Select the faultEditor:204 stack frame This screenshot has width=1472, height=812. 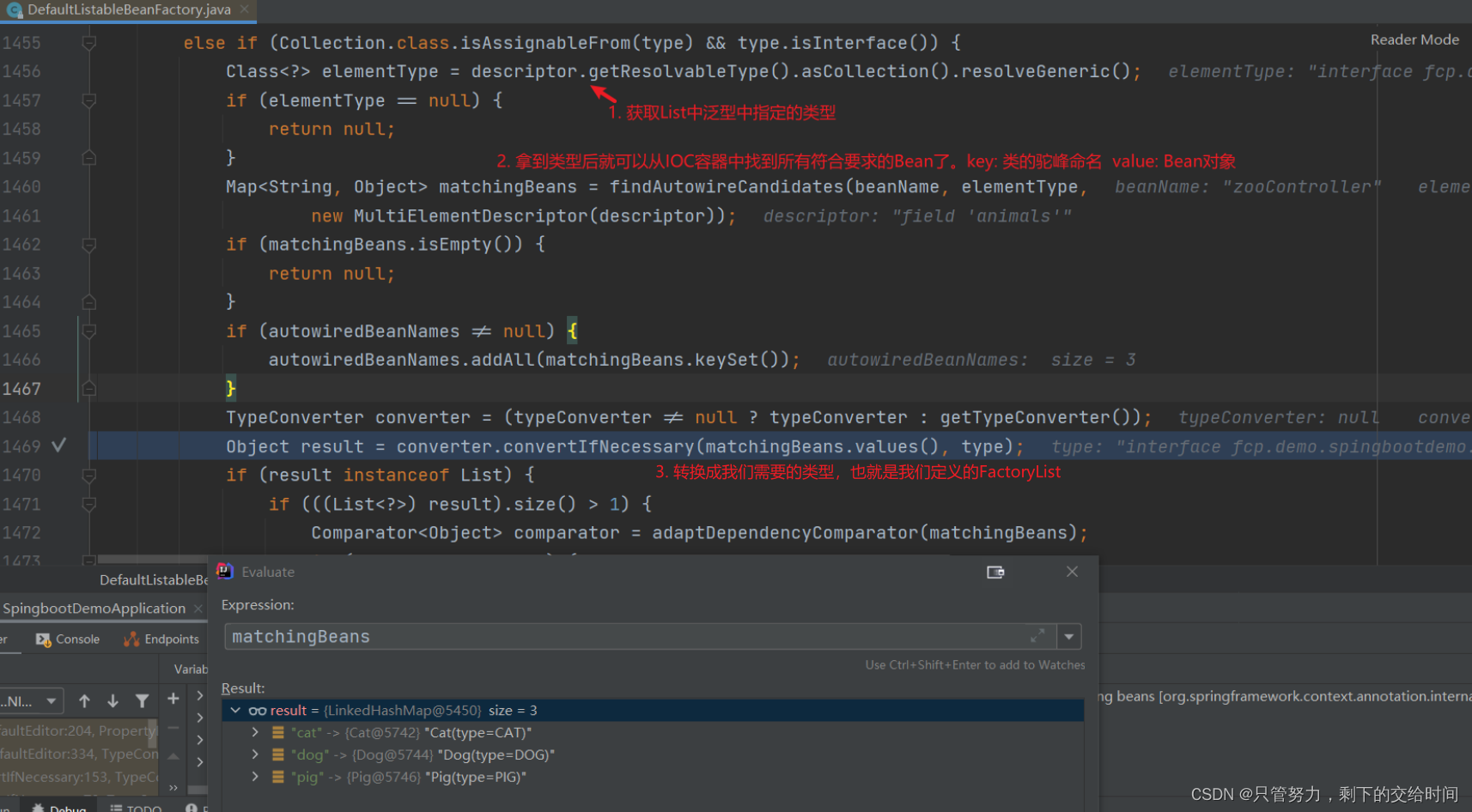point(79,730)
